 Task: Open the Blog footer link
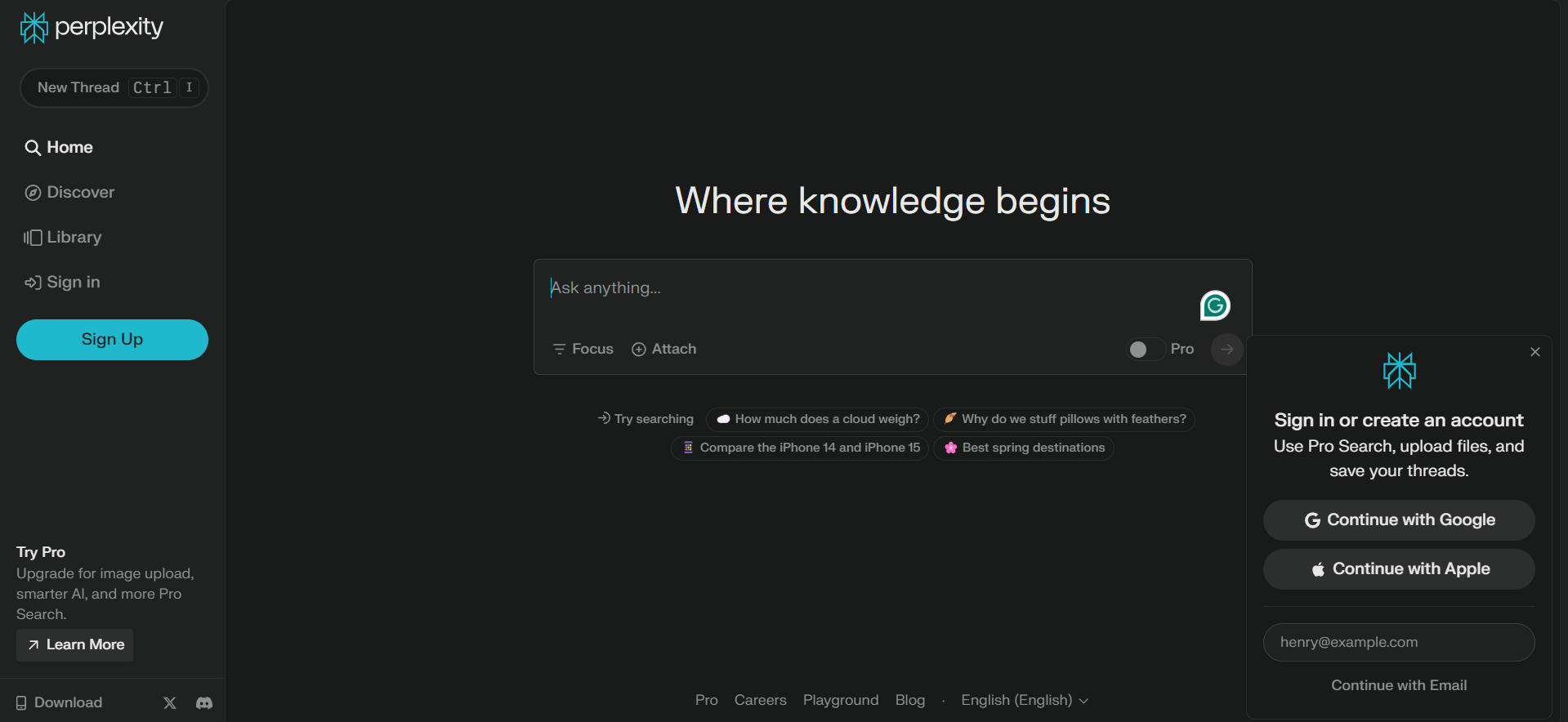tap(910, 700)
